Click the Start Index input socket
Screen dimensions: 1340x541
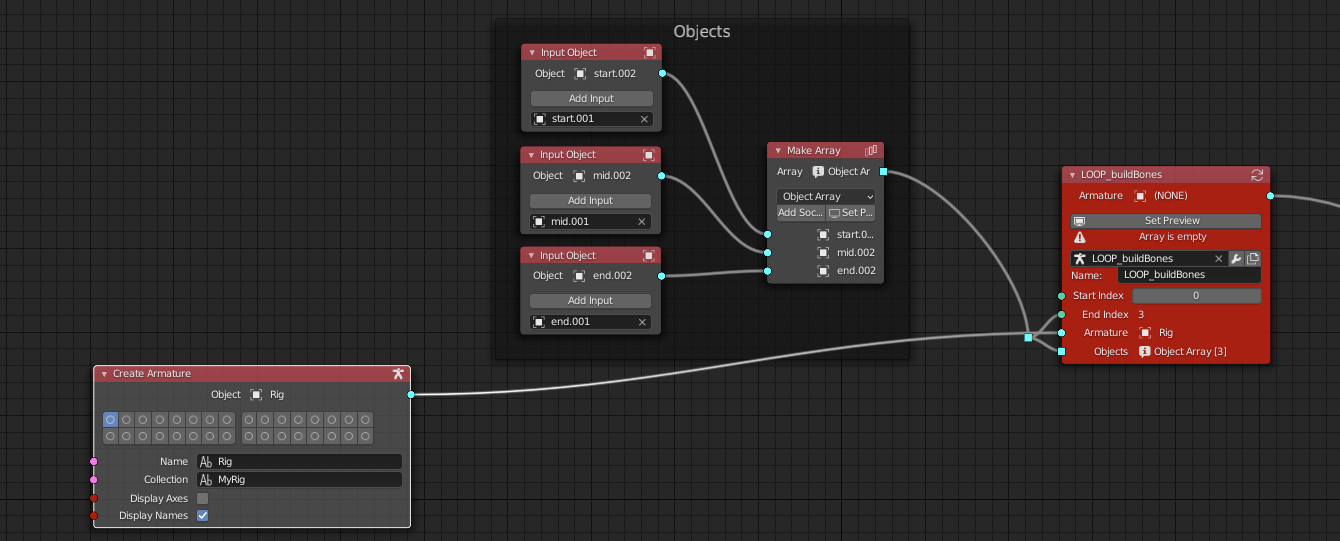click(x=1061, y=296)
